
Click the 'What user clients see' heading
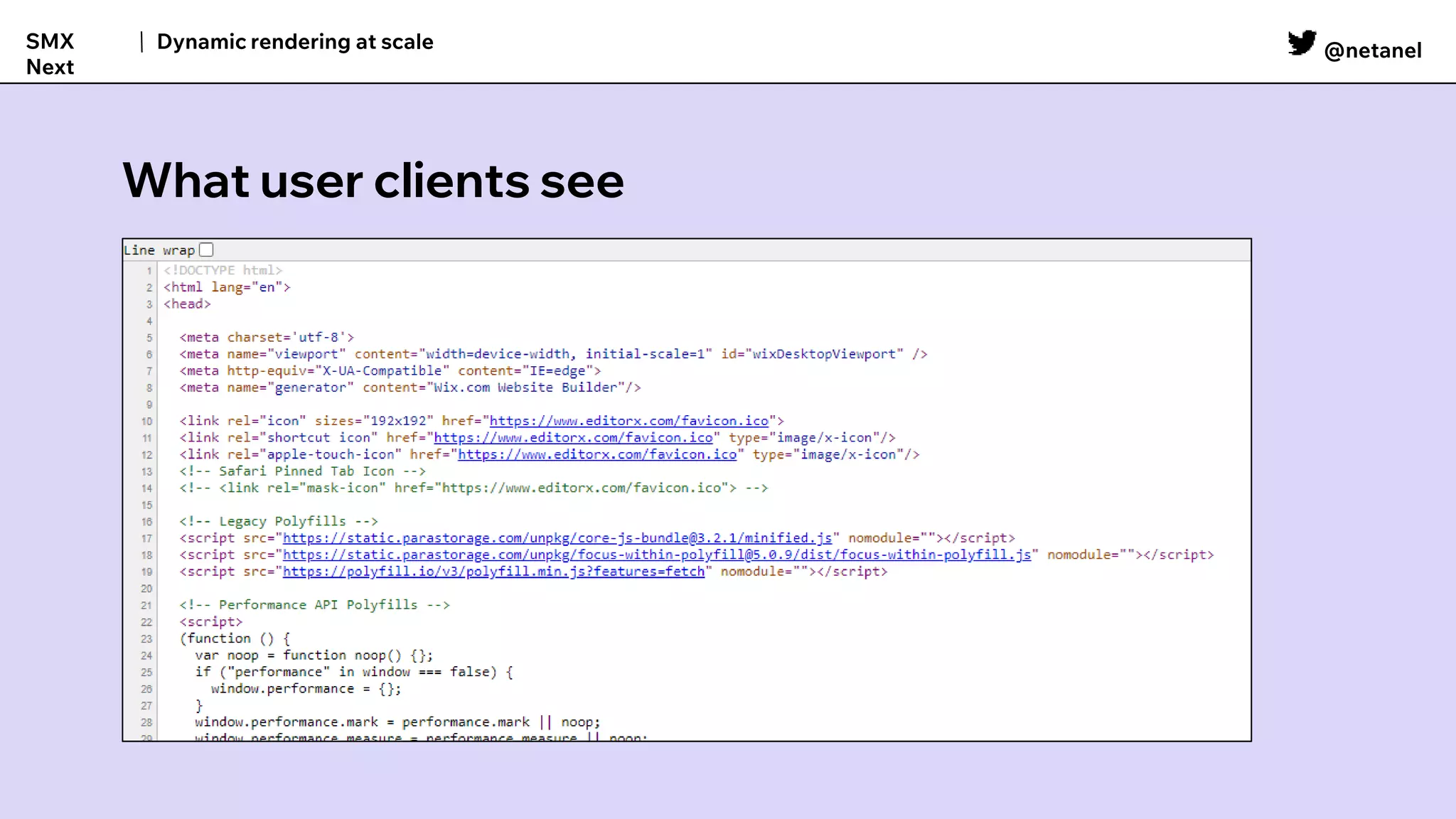[373, 180]
